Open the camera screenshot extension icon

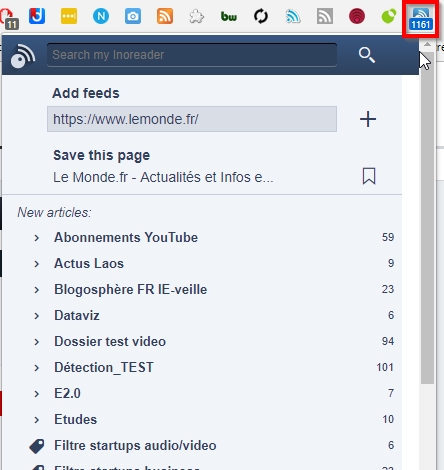[133, 16]
